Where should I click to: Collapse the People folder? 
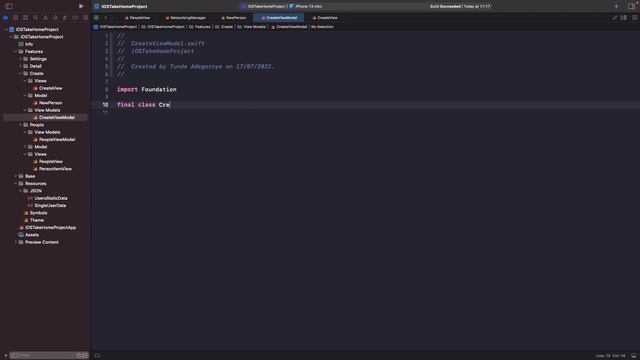(21, 125)
